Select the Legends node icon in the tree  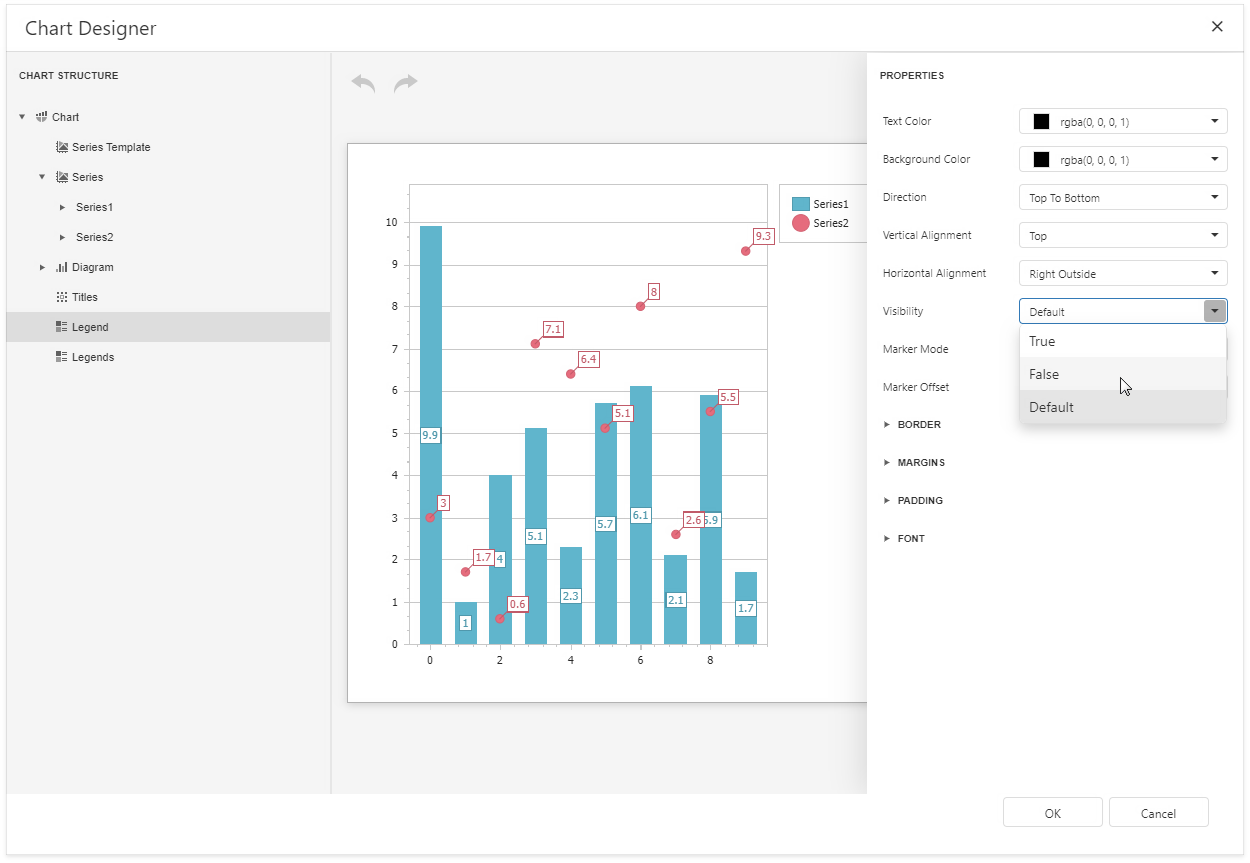(x=62, y=357)
